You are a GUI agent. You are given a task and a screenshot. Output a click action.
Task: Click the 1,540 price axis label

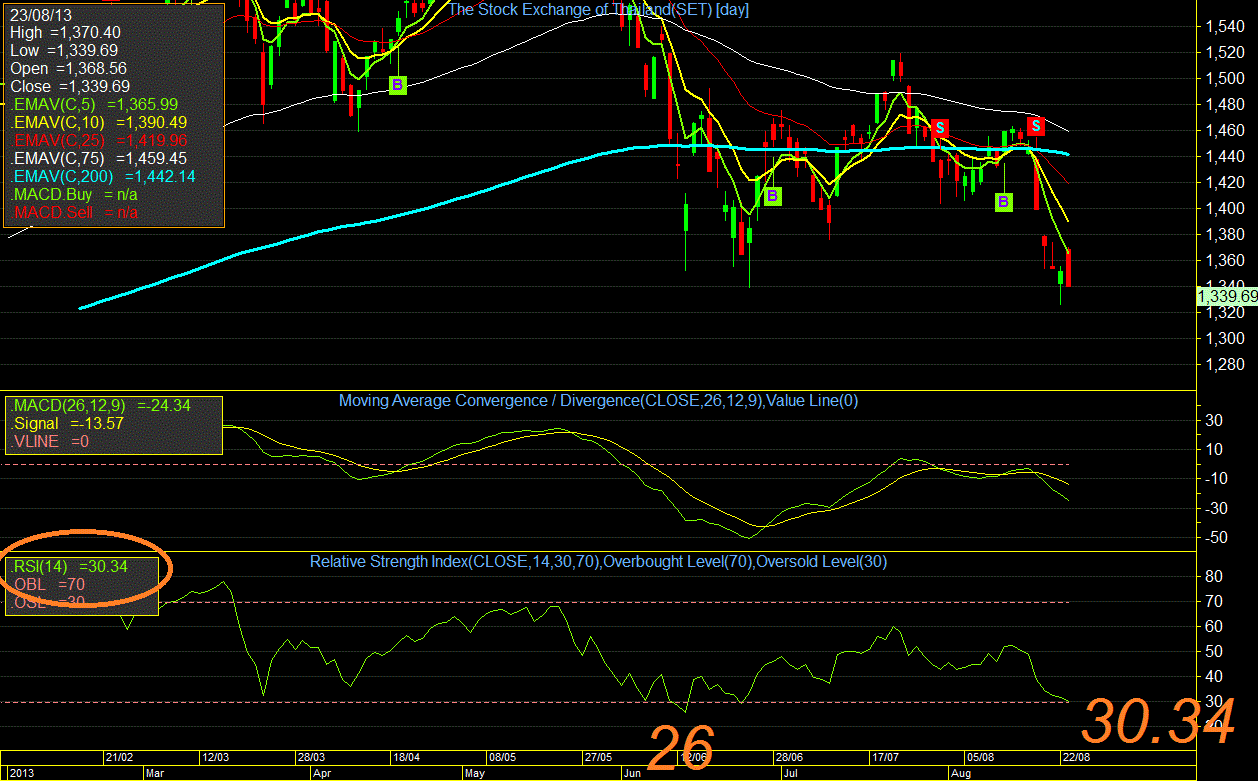(1223, 26)
